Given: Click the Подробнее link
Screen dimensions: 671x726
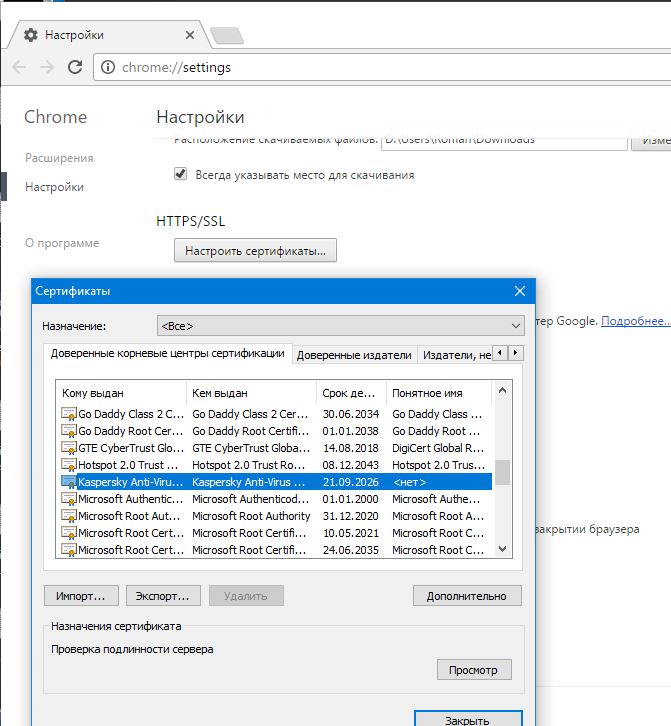Looking at the screenshot, I should (635, 321).
